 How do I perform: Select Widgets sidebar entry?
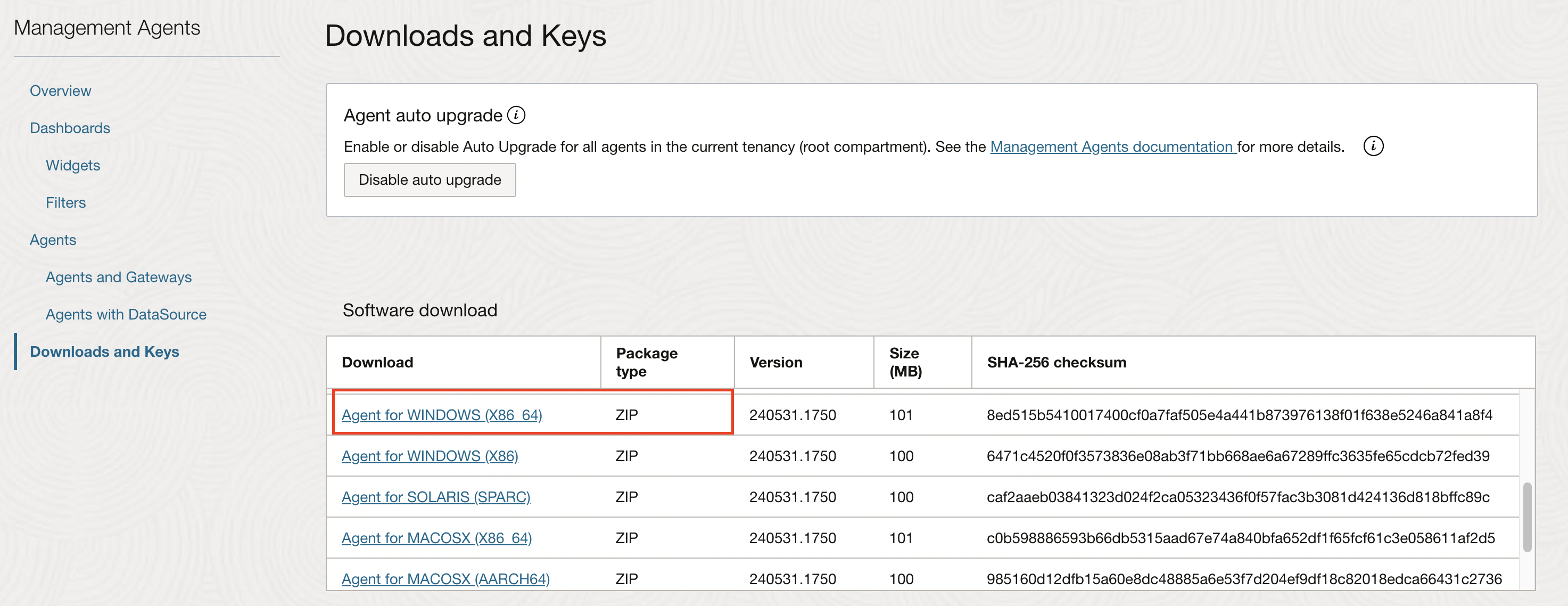tap(73, 165)
